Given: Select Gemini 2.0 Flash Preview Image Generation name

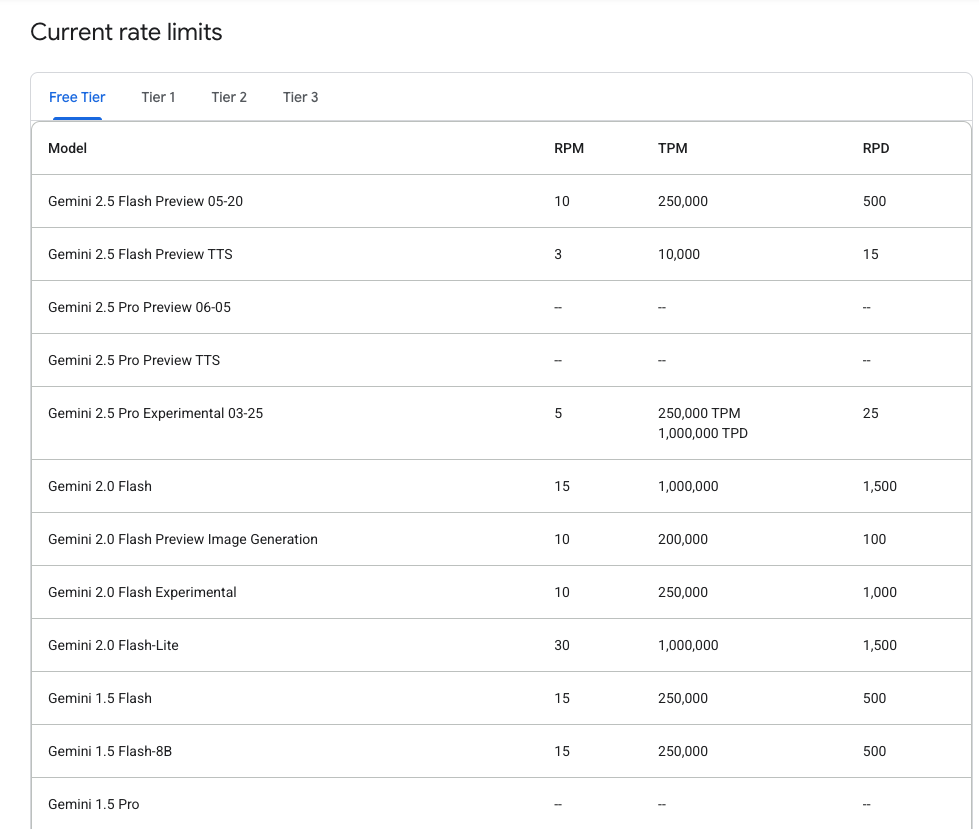Looking at the screenshot, I should 182,539.
